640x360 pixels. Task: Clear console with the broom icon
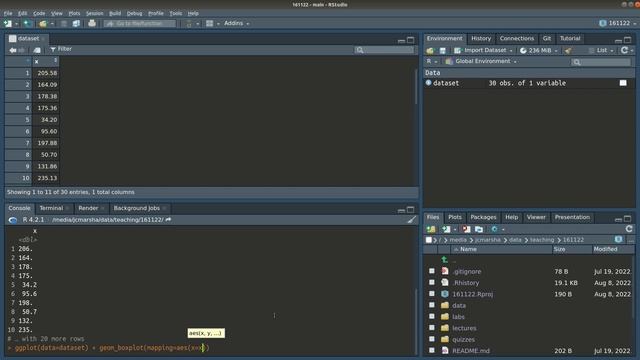(x=411, y=220)
